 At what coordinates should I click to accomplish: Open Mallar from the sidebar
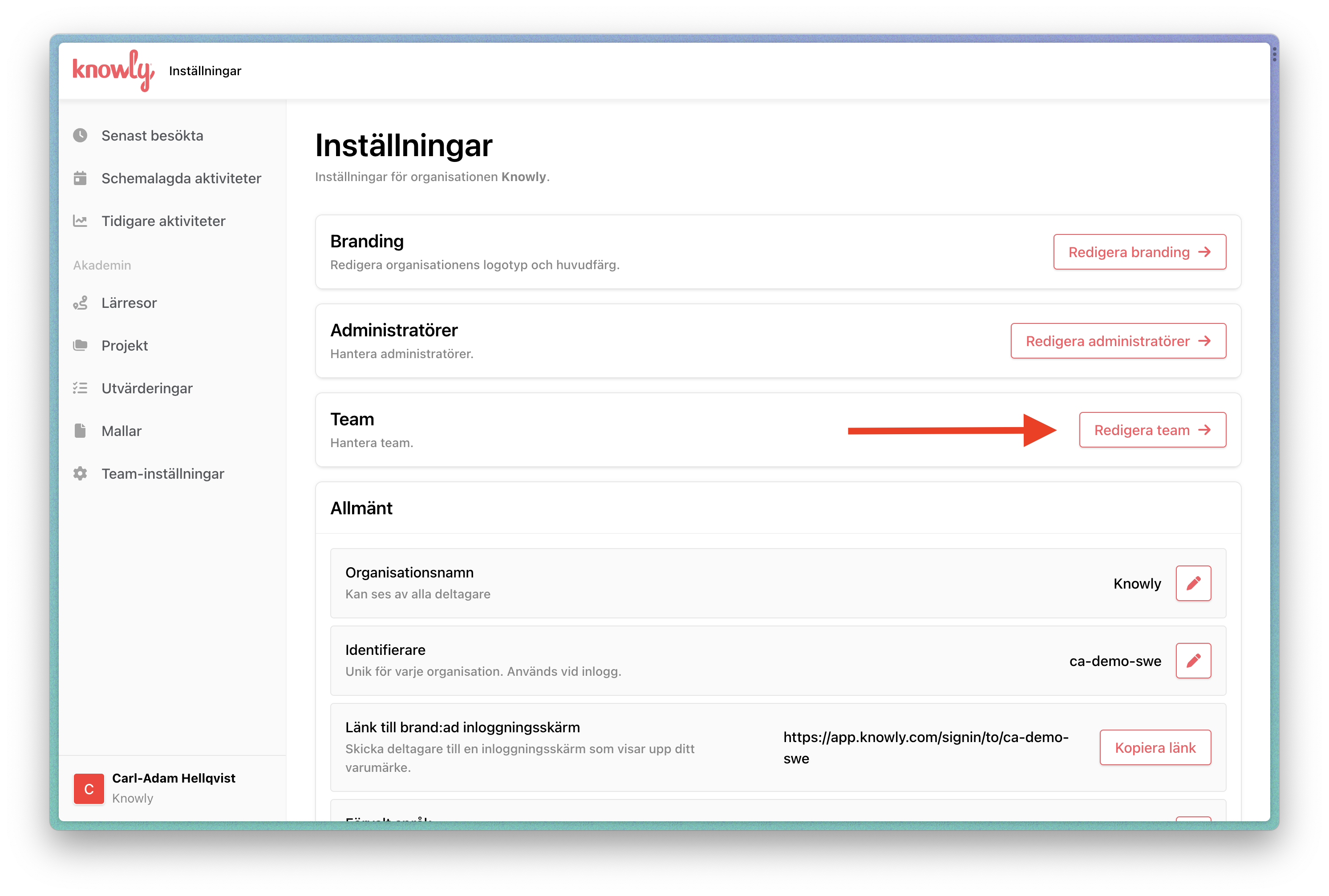point(121,431)
